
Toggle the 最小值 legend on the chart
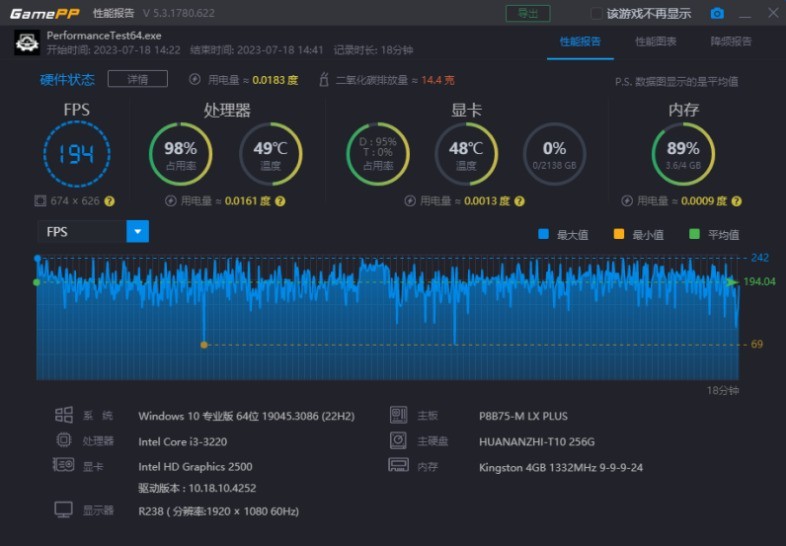pyautogui.click(x=639, y=235)
